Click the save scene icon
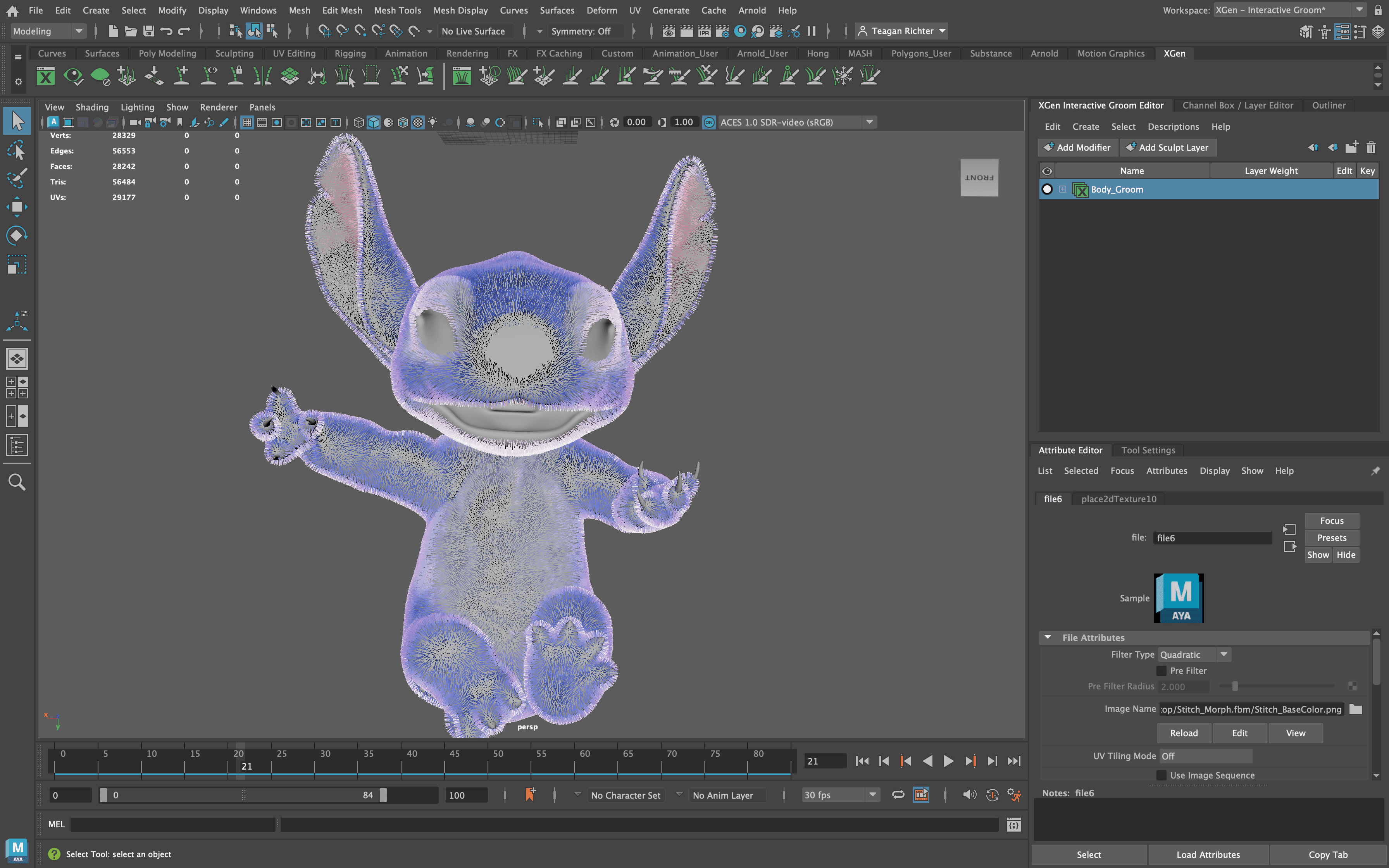1389x868 pixels. (149, 31)
